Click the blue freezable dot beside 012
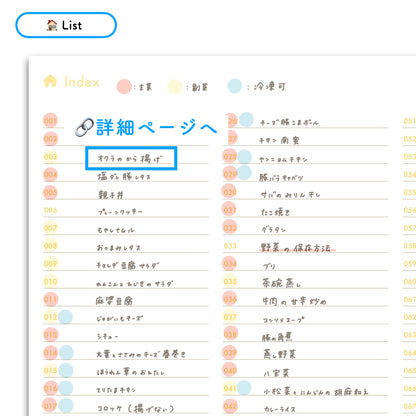 65,317
